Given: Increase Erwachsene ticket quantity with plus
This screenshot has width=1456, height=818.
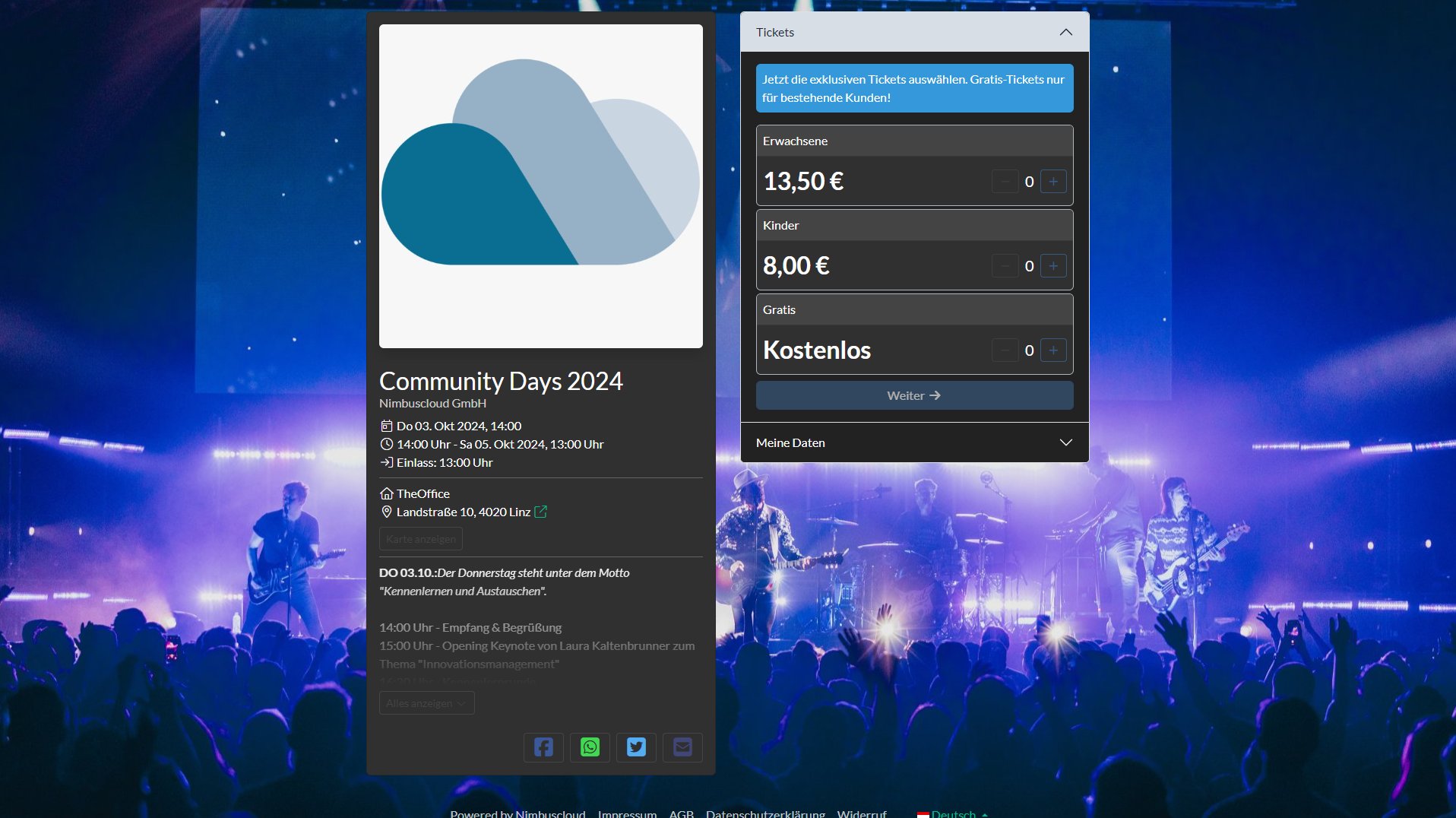Looking at the screenshot, I should point(1053,182).
